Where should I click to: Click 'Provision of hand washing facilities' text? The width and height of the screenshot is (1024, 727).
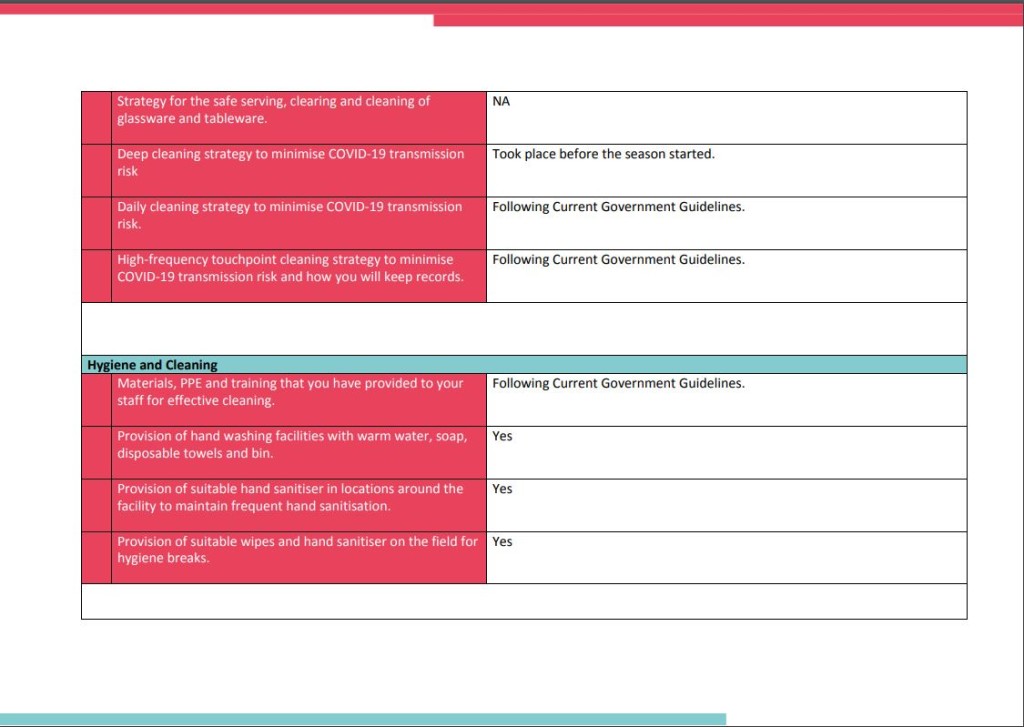point(292,444)
